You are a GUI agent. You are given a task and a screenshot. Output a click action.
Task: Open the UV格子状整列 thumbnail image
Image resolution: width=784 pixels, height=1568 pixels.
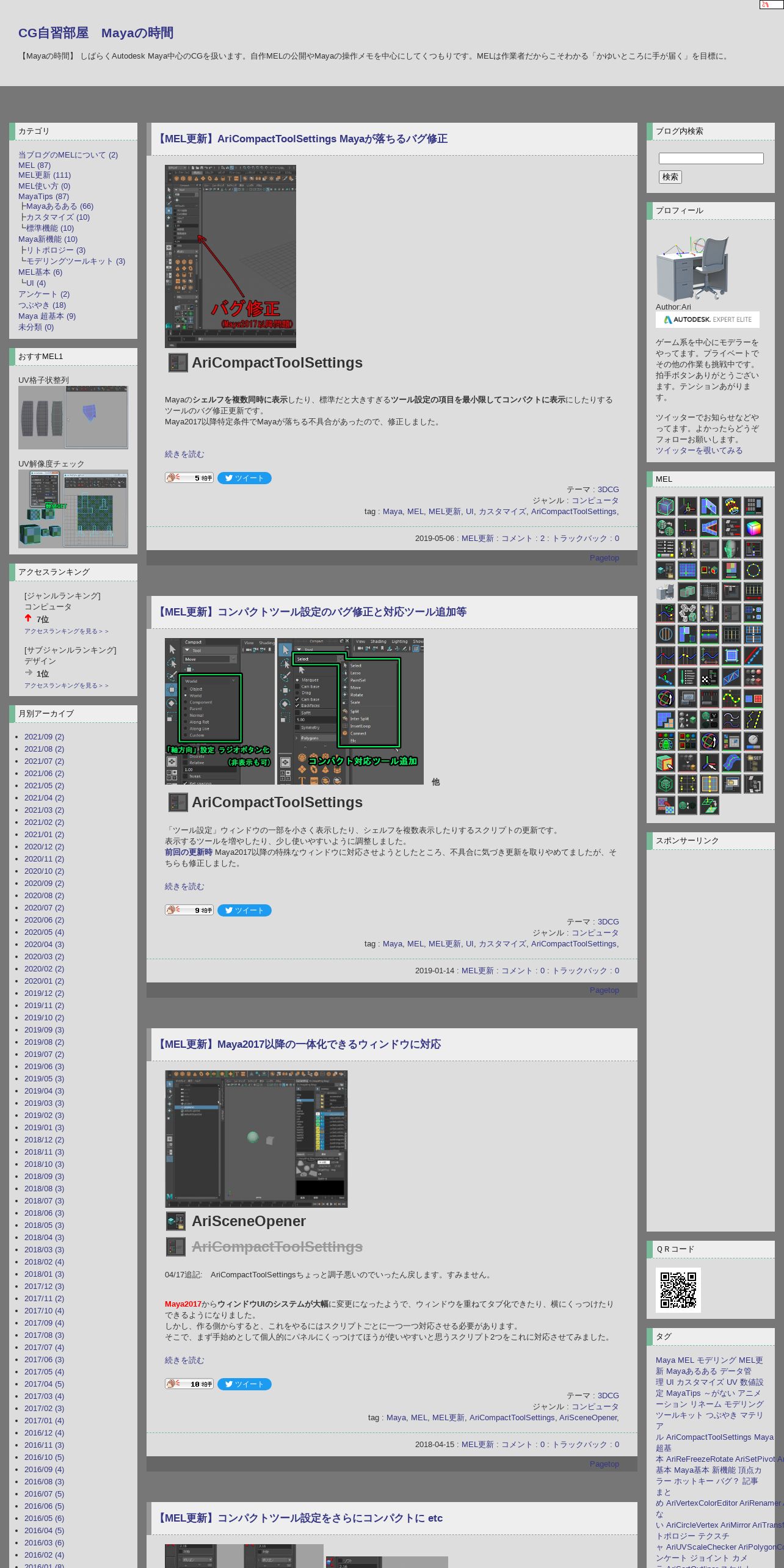click(x=73, y=417)
